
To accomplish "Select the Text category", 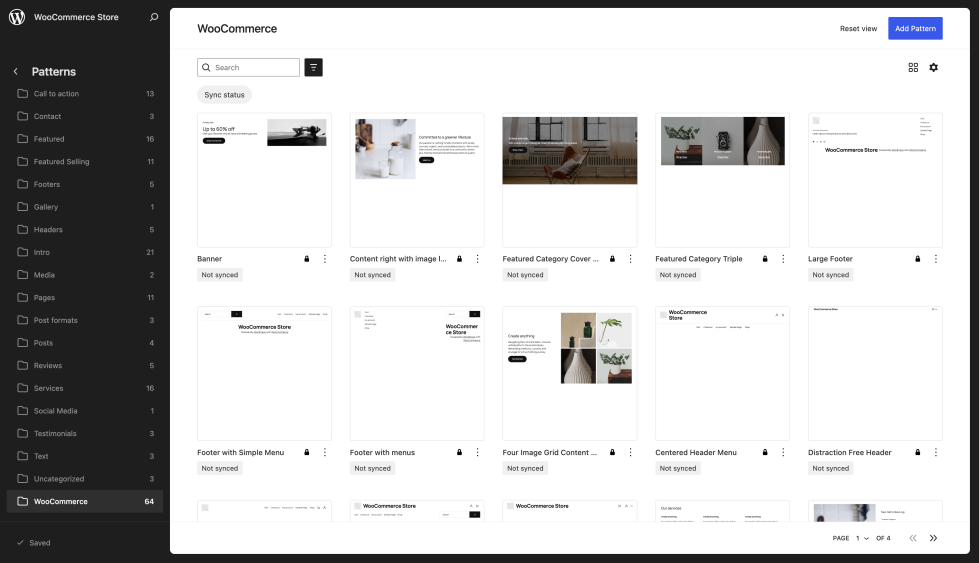I will point(85,456).
